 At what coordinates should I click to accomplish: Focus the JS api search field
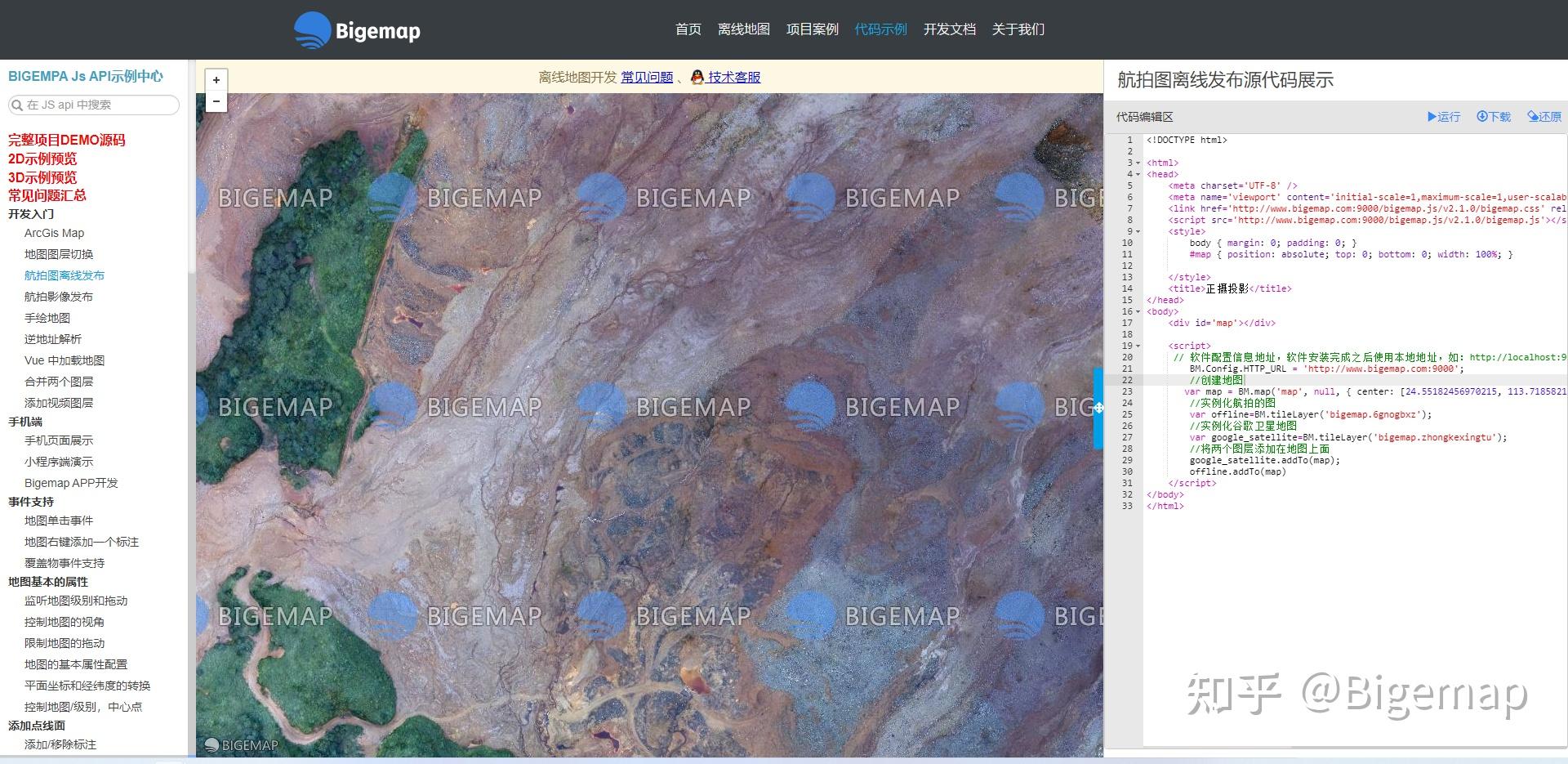93,105
